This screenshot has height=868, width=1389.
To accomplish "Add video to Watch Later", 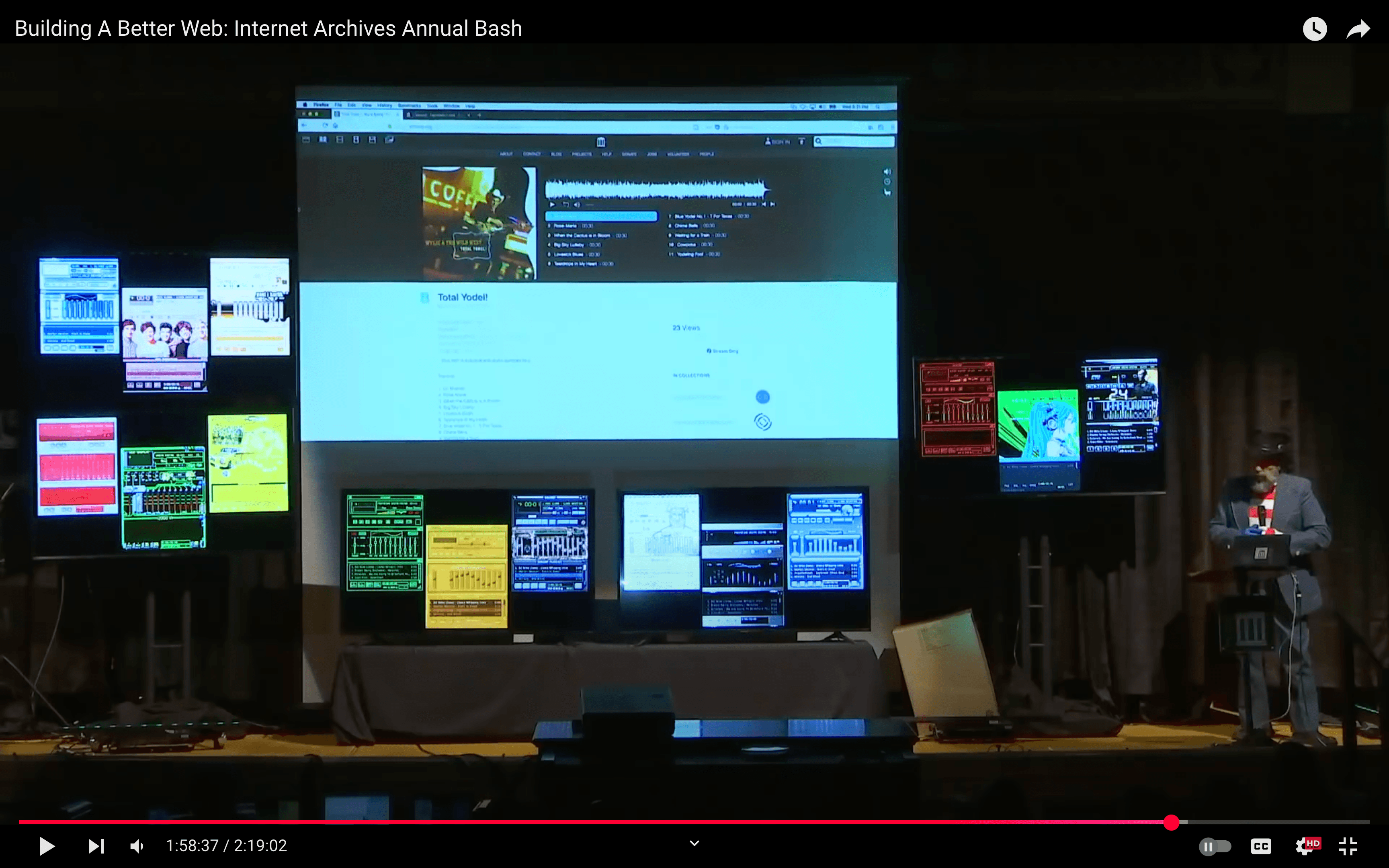I will click(x=1314, y=29).
